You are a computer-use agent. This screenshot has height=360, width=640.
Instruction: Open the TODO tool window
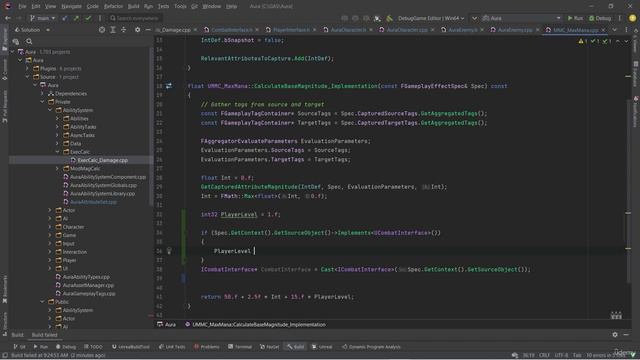pyautogui.click(x=93, y=347)
